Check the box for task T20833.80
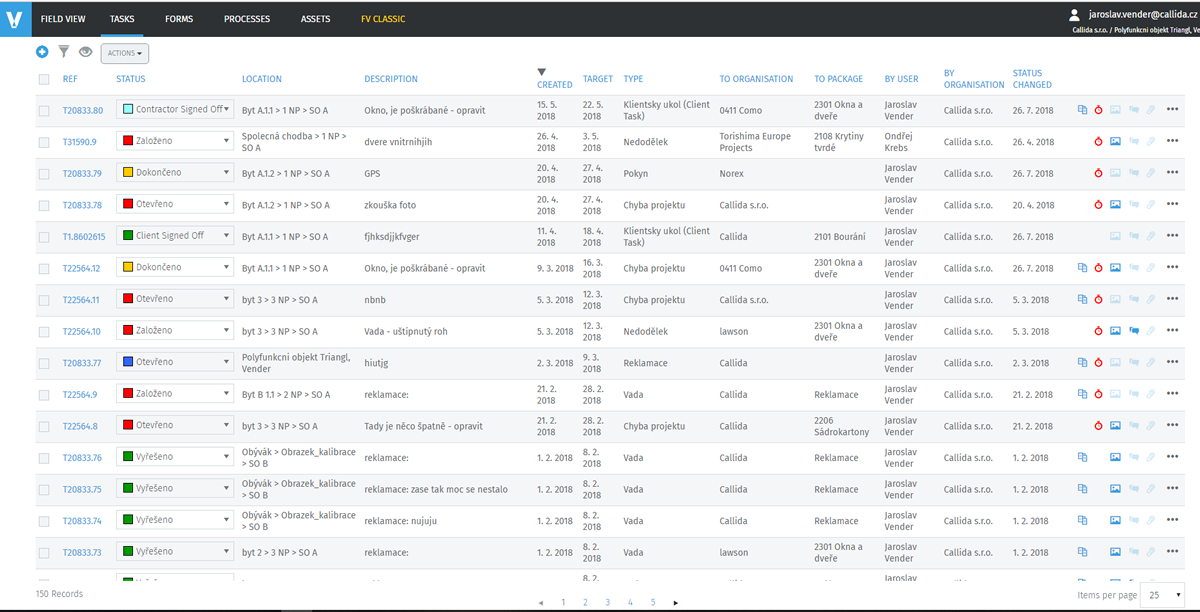The height and width of the screenshot is (612, 1200). pyautogui.click(x=44, y=110)
